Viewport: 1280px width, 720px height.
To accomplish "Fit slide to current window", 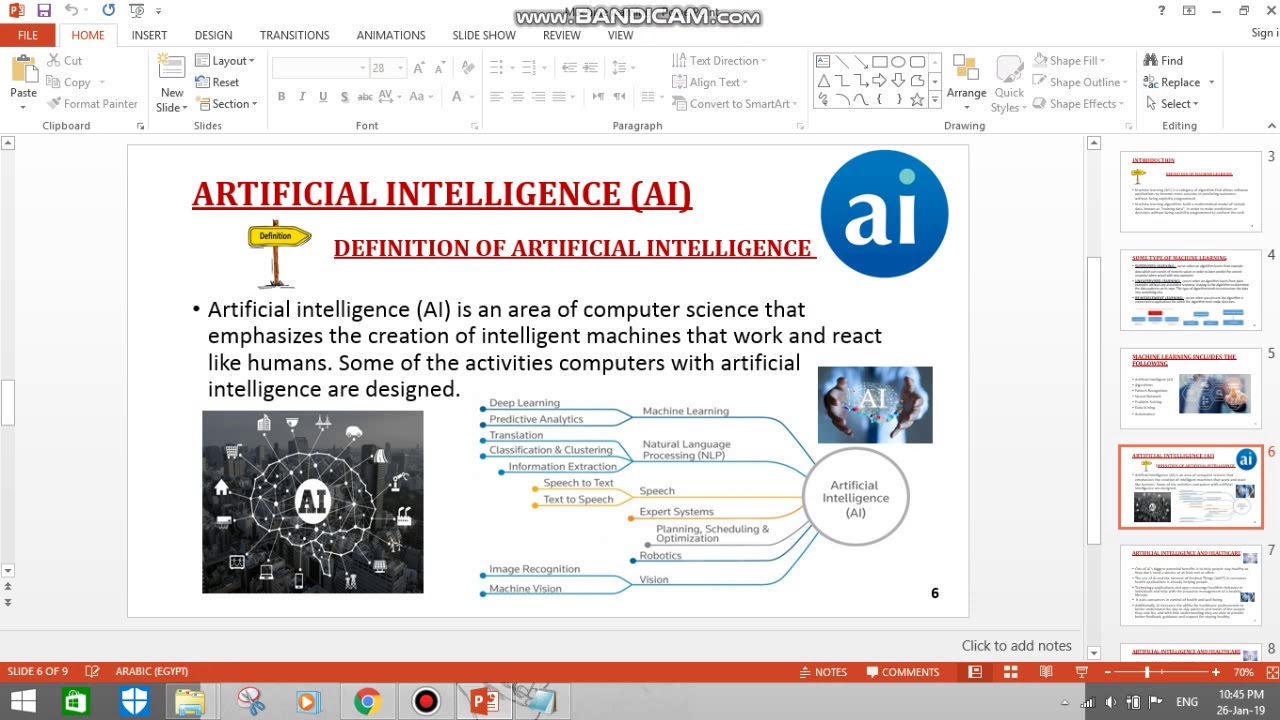I will 1271,672.
